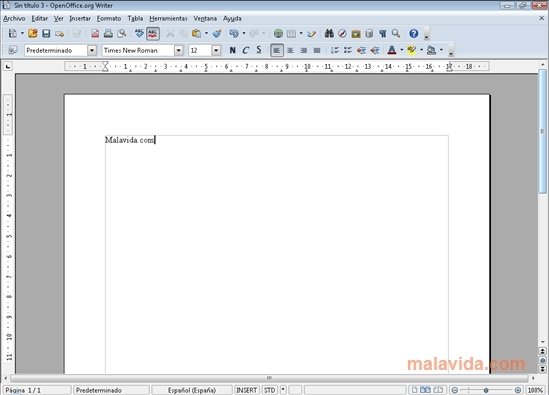Open the Navigator compass icon
This screenshot has height=395, width=549.
tap(342, 34)
